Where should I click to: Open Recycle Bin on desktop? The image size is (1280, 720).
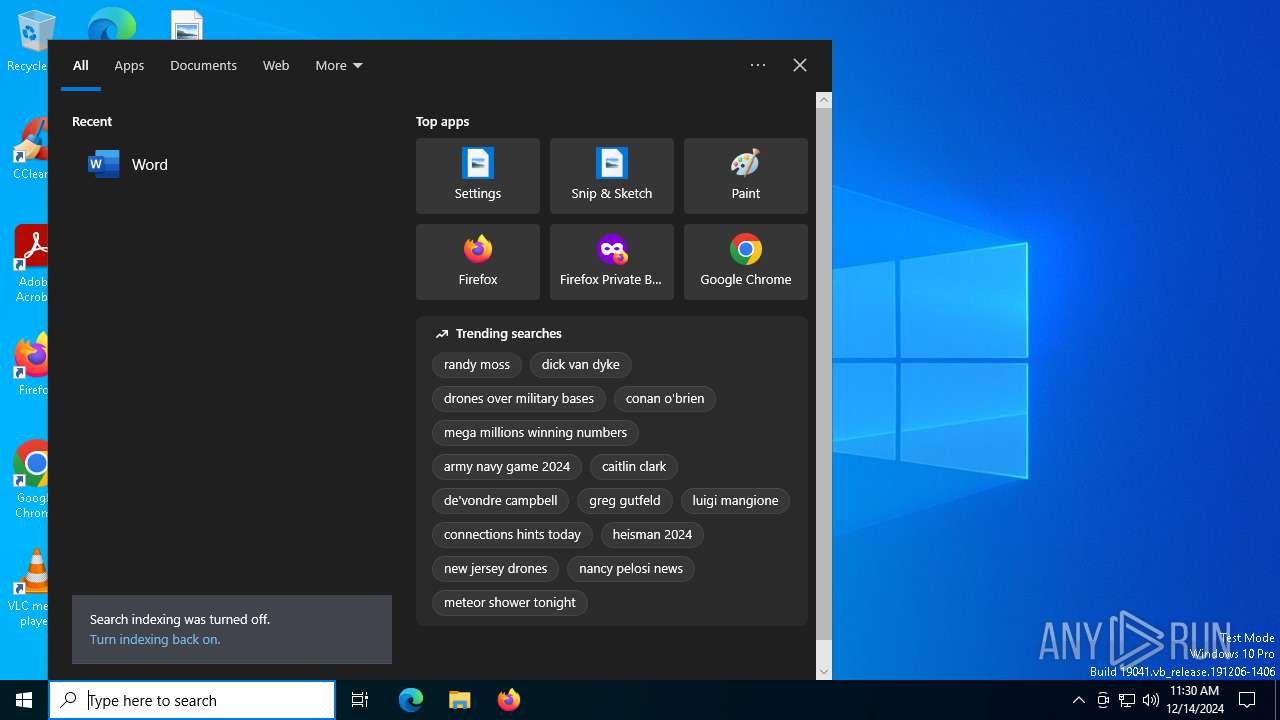(30, 42)
